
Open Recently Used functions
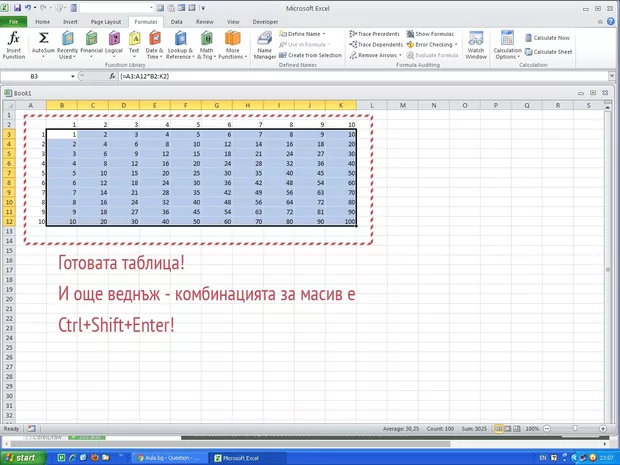(68, 45)
